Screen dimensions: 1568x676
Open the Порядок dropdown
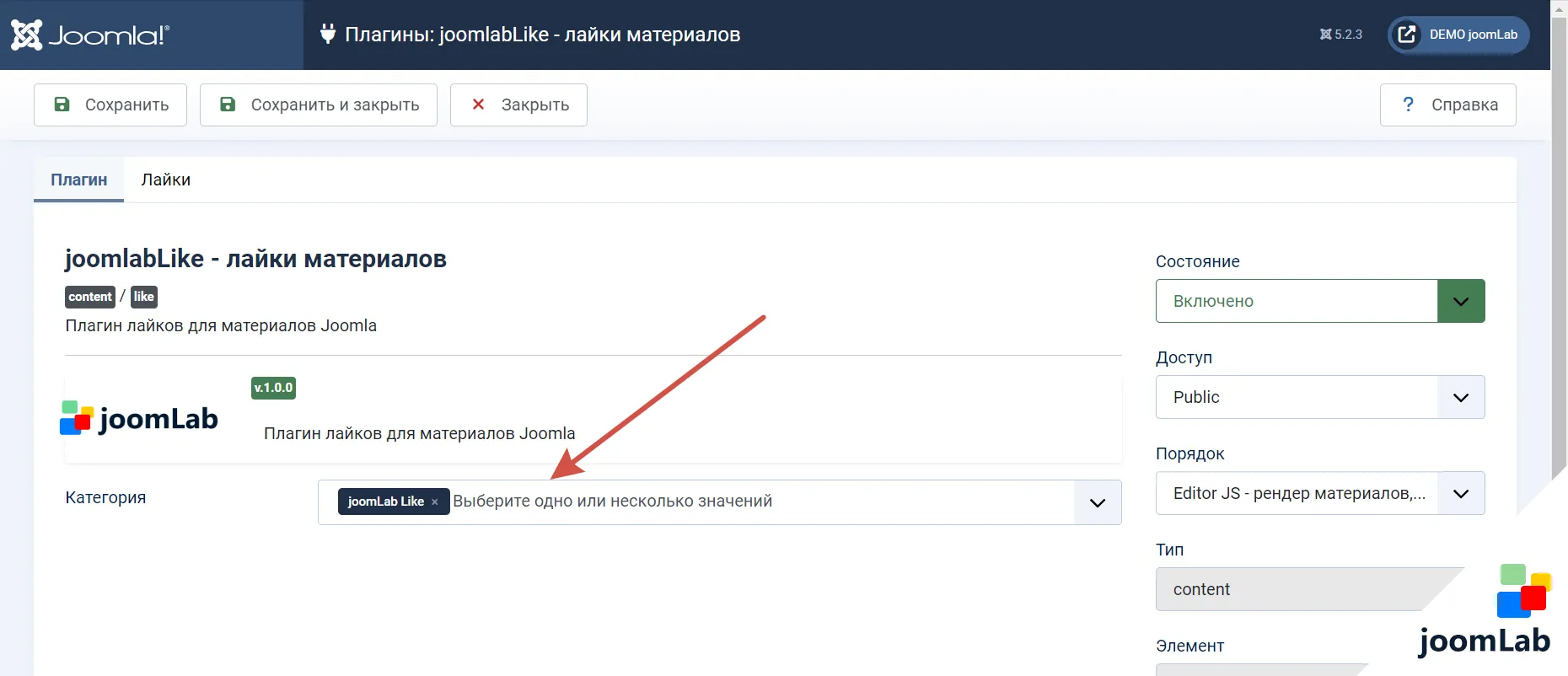pyautogui.click(x=1320, y=493)
